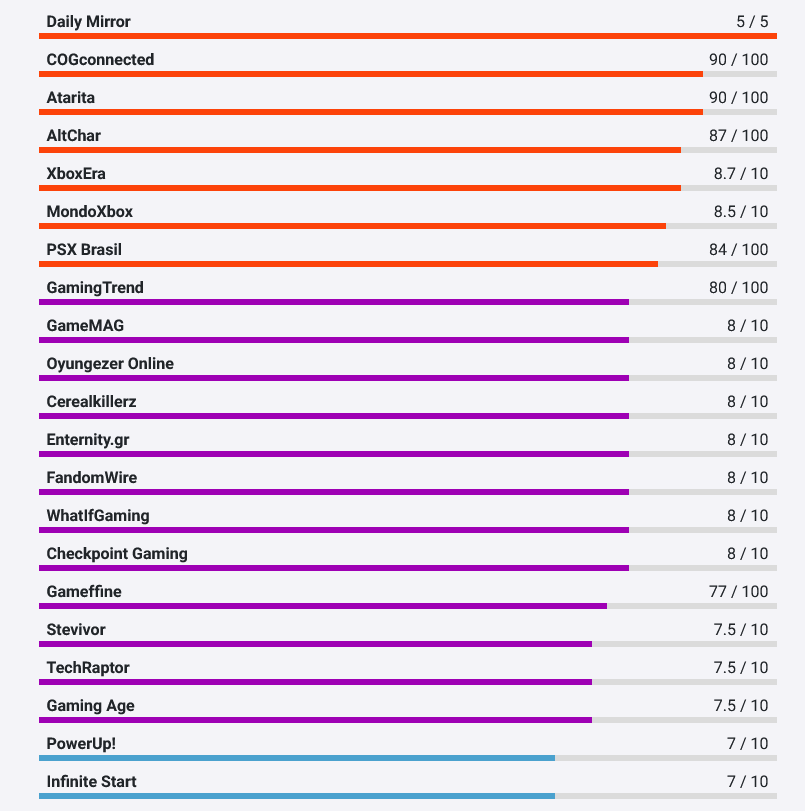Click the 77 / 100 Gameffine score

738,591
